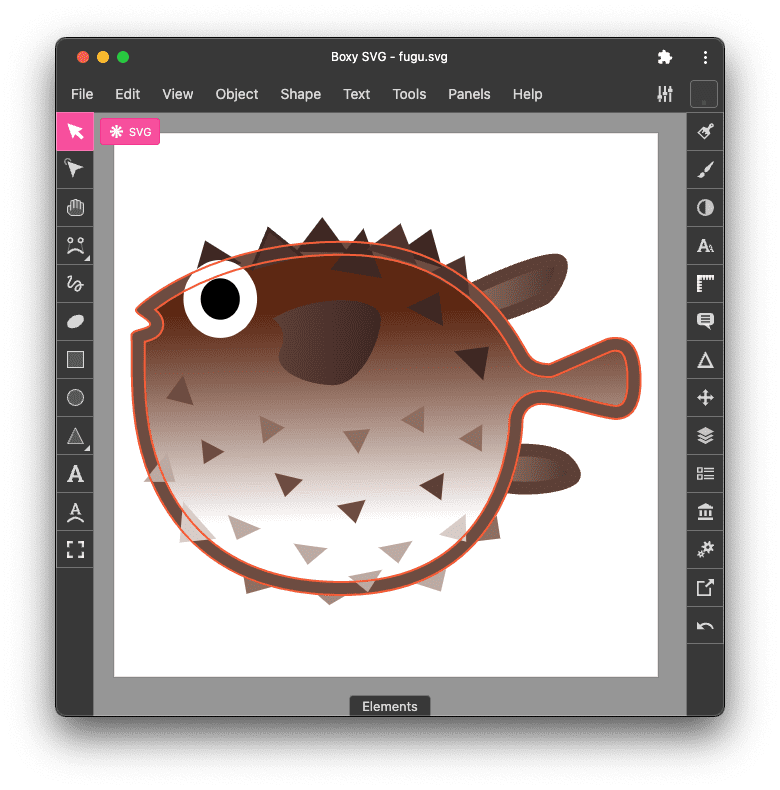Open the three-dot overflow menu
This screenshot has height=790, width=780.
[705, 57]
